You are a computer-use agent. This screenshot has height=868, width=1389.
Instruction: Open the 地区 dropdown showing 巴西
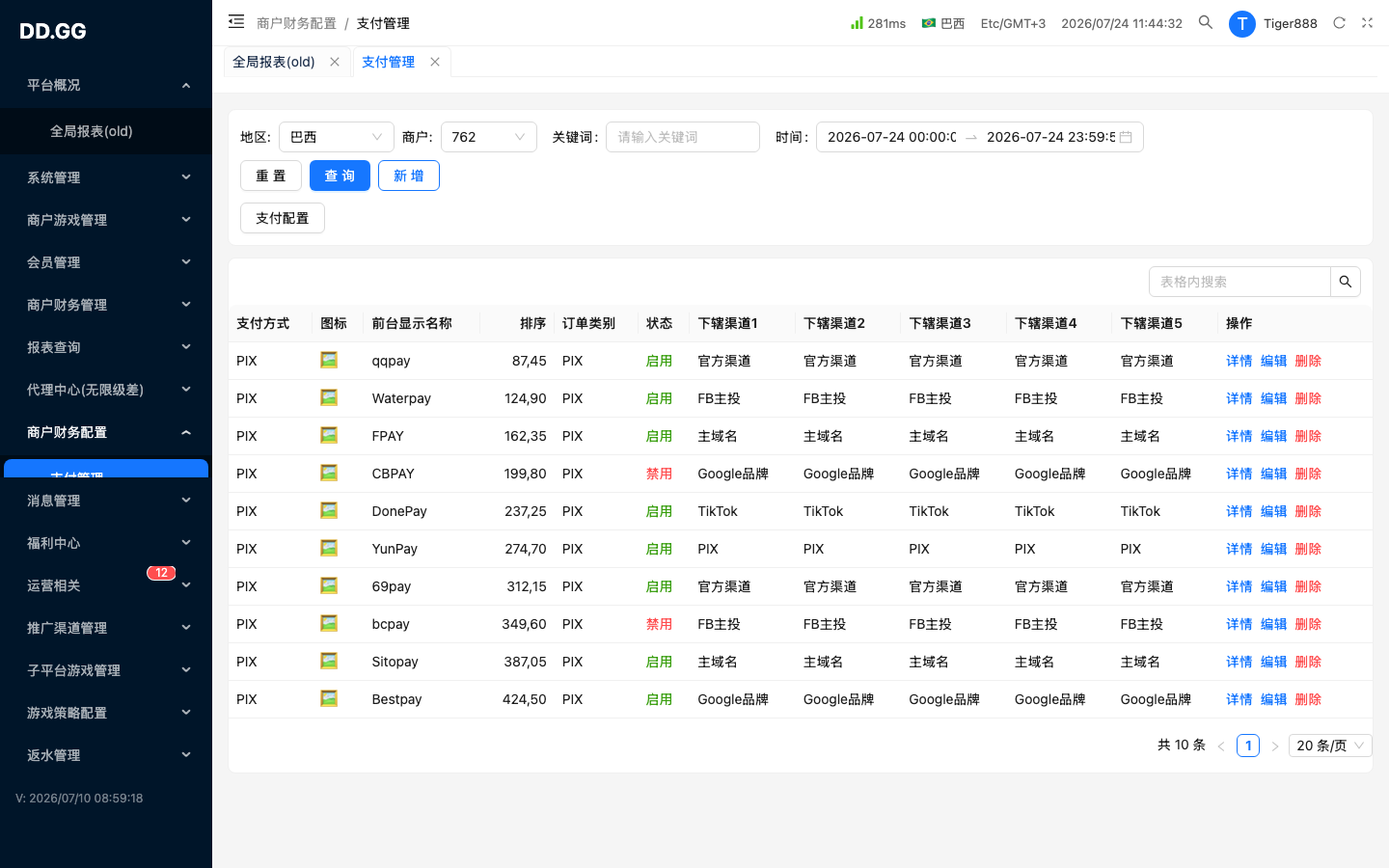pyautogui.click(x=337, y=137)
